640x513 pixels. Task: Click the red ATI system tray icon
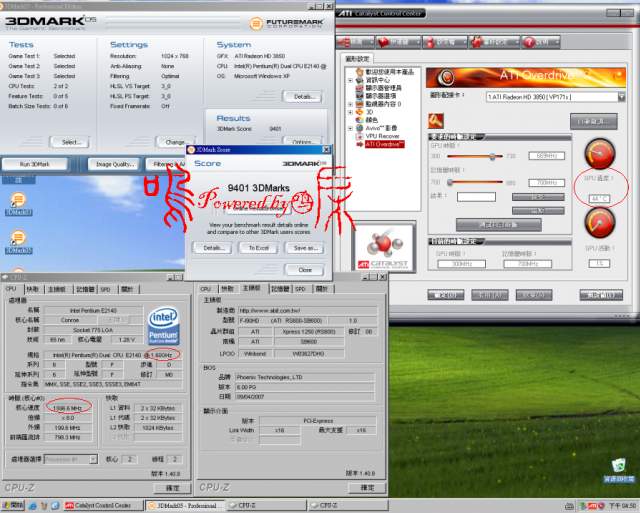coord(592,506)
